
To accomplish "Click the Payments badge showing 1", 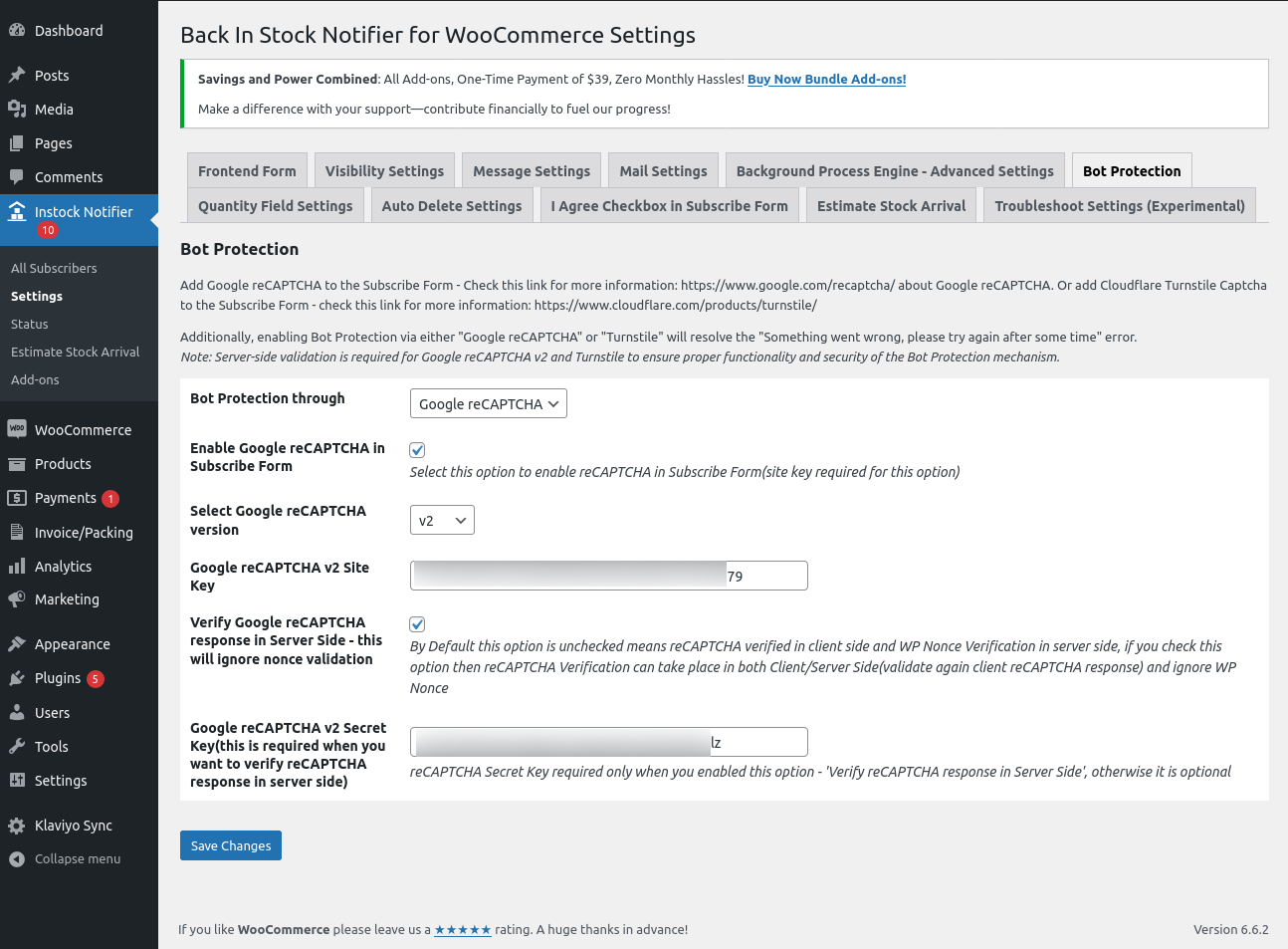I will point(110,499).
